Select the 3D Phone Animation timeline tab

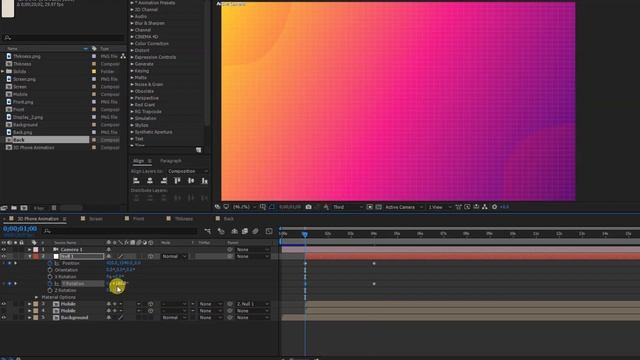[38, 219]
